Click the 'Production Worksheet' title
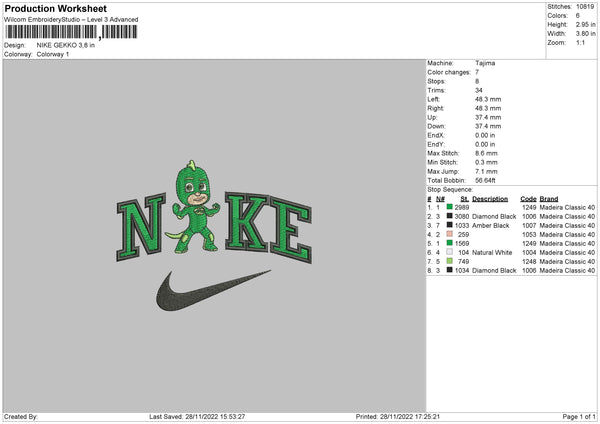Viewport: 600px width, 424px height. 56,8
